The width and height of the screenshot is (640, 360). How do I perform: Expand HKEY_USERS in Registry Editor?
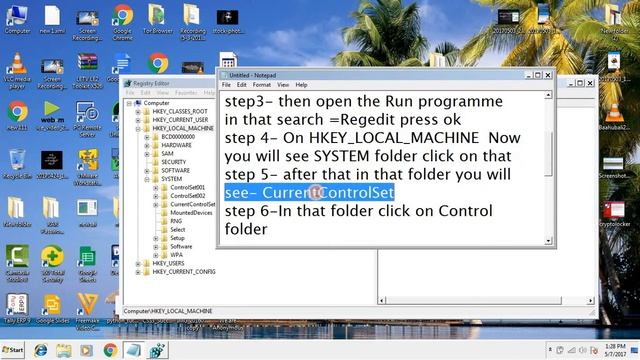point(138,264)
